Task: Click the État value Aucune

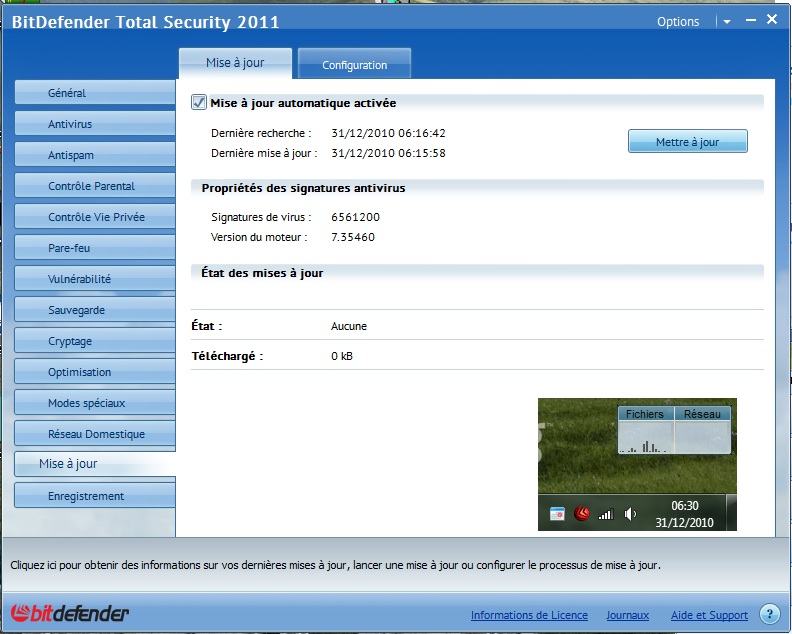Action: coord(349,326)
